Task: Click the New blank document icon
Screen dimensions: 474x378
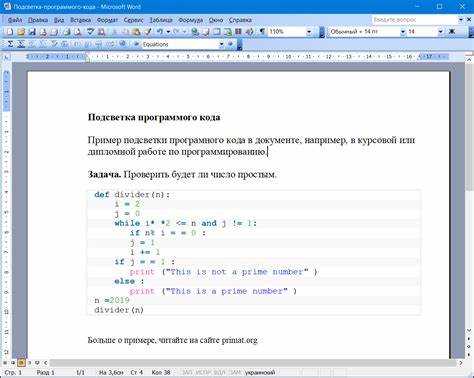Action: point(10,32)
